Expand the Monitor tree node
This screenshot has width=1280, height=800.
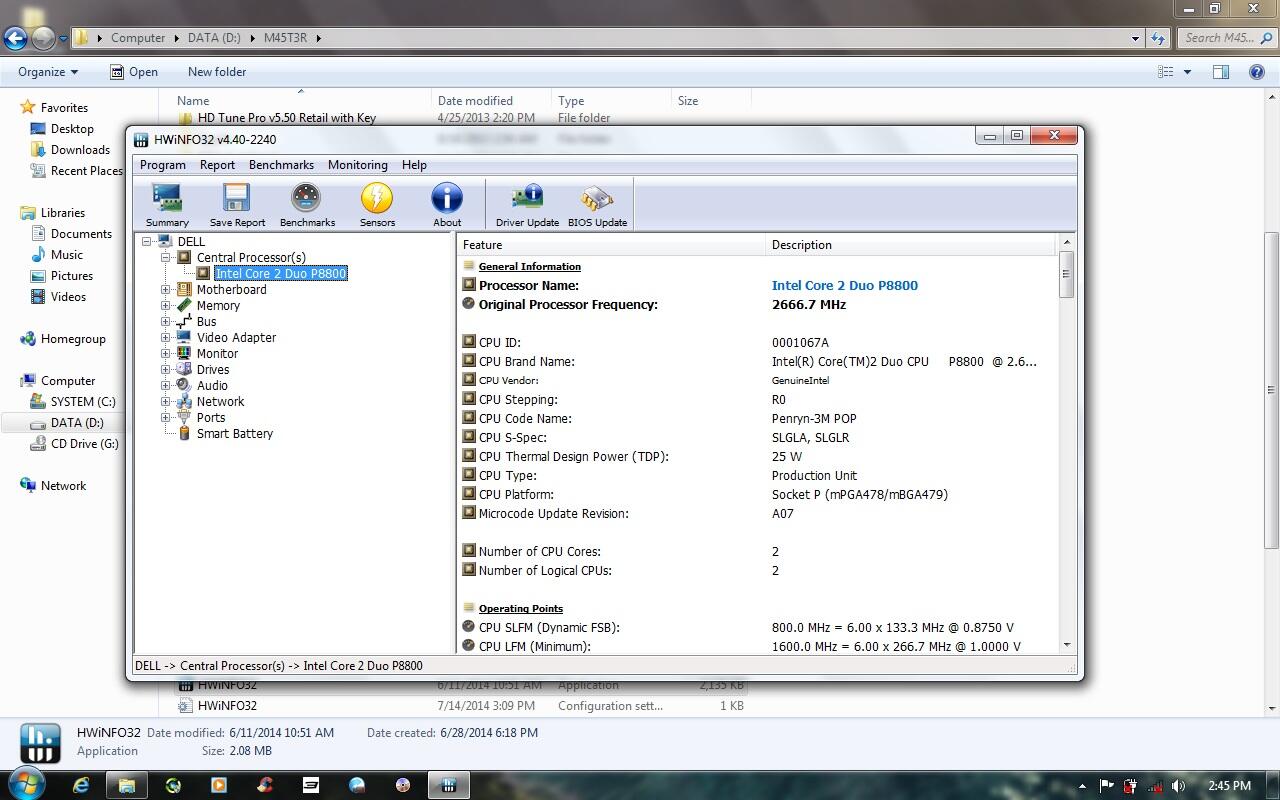pos(166,353)
